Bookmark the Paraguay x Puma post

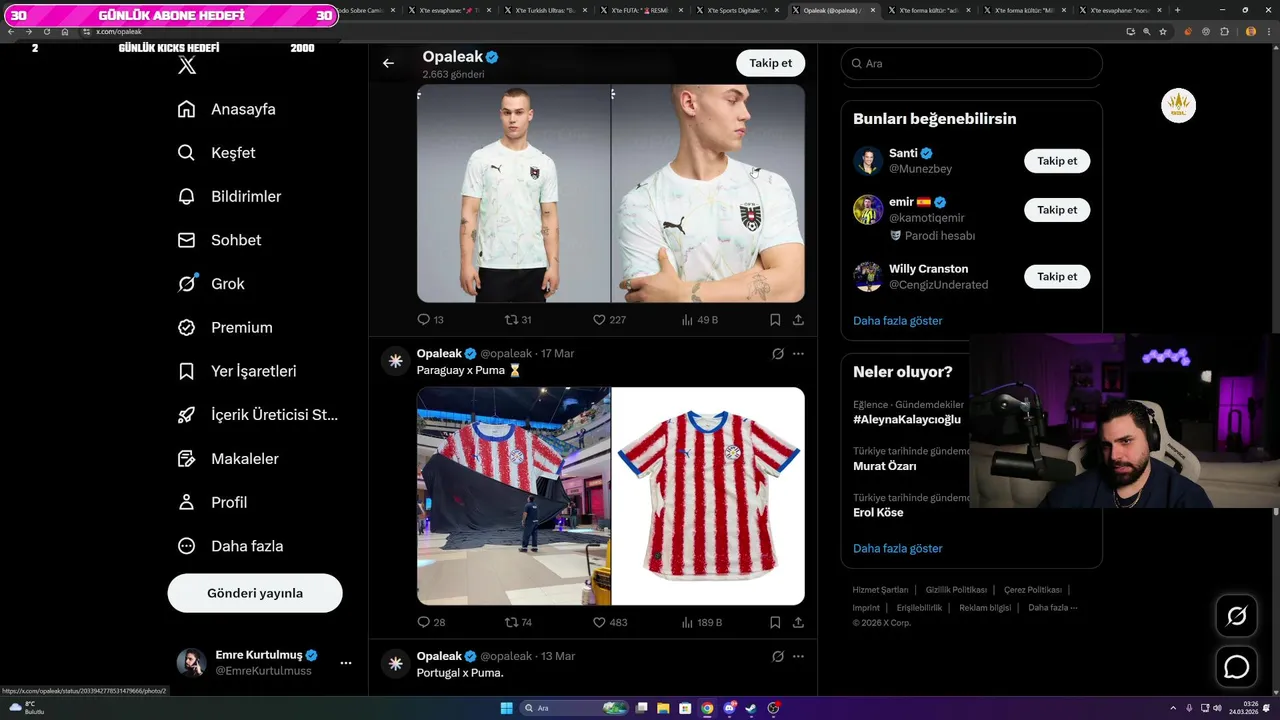tap(775, 622)
